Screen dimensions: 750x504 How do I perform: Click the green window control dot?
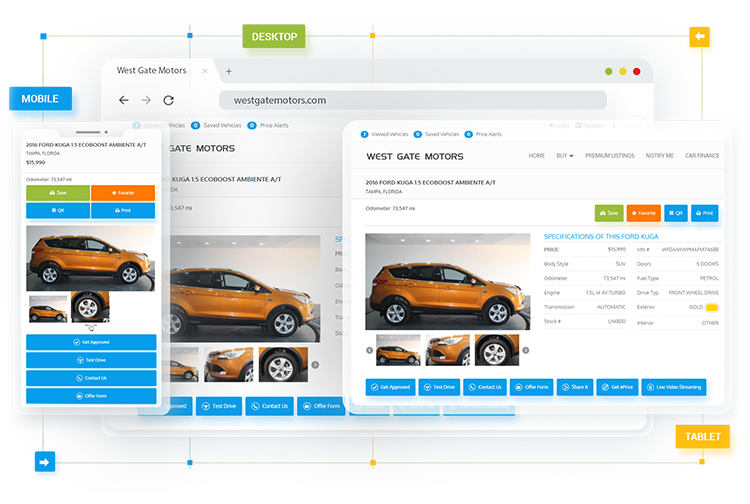pyautogui.click(x=608, y=71)
